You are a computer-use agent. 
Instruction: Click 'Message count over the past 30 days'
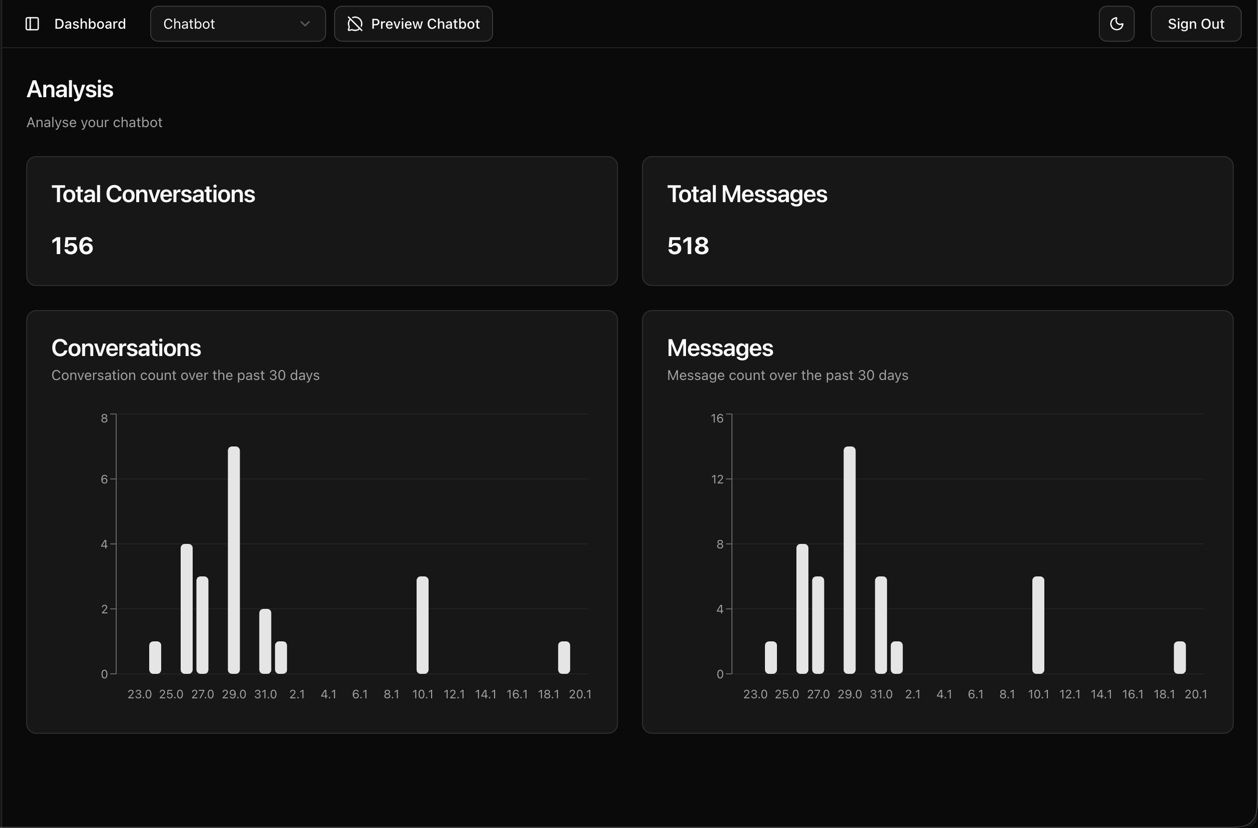[x=788, y=375]
